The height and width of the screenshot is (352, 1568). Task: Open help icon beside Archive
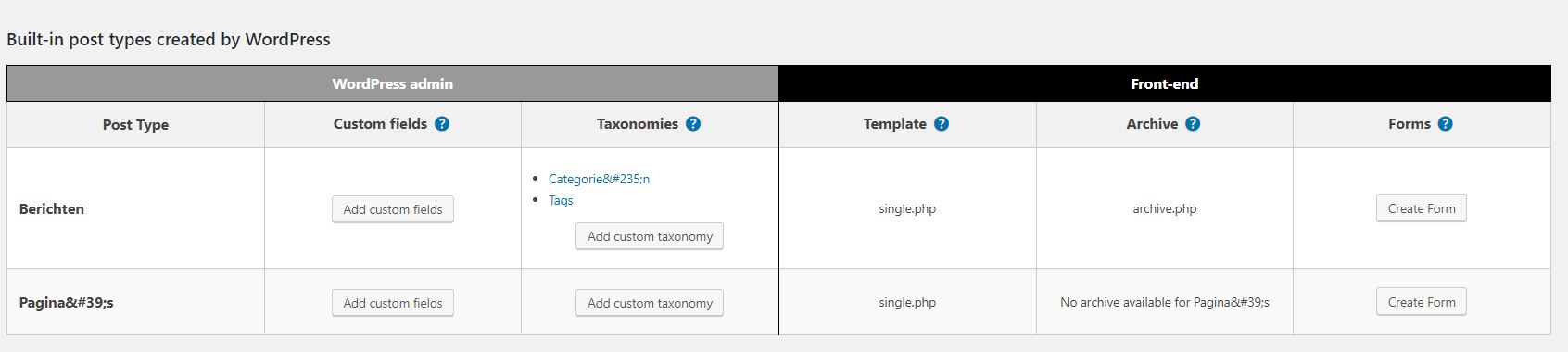click(x=1193, y=124)
